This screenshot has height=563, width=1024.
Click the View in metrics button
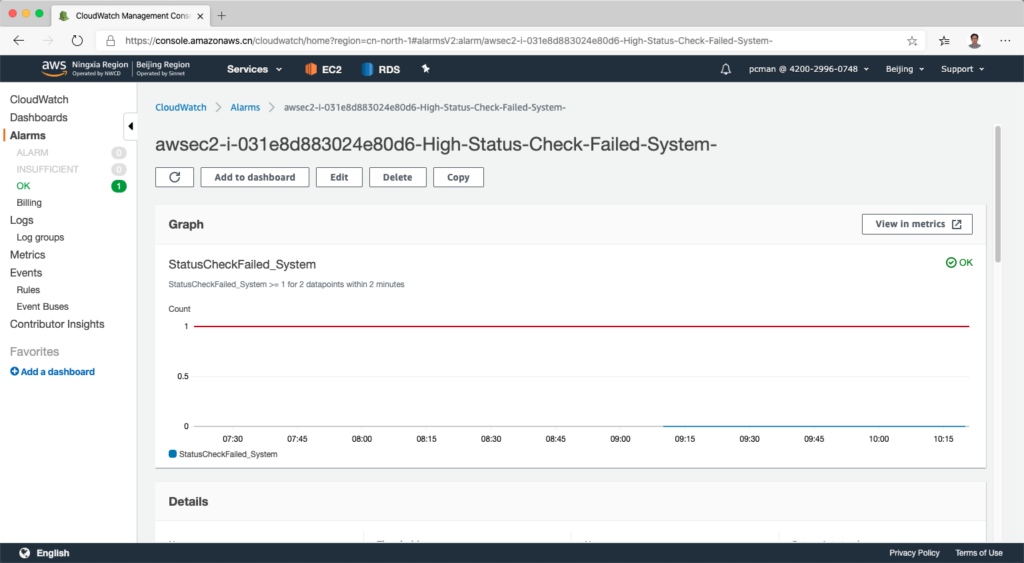tap(916, 224)
